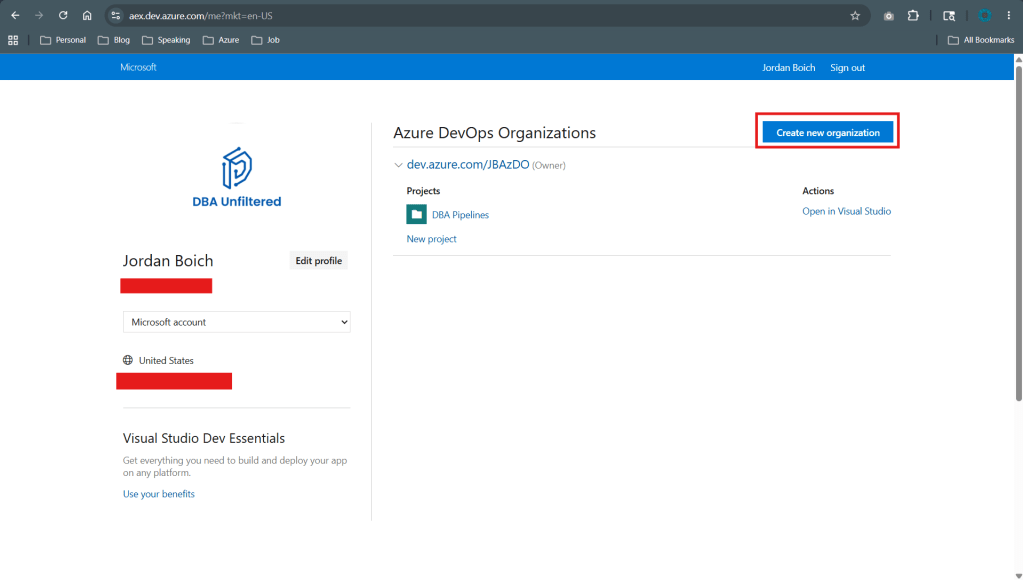The height and width of the screenshot is (580, 1023).
Task: Reload the page with the refresh icon
Action: (63, 15)
